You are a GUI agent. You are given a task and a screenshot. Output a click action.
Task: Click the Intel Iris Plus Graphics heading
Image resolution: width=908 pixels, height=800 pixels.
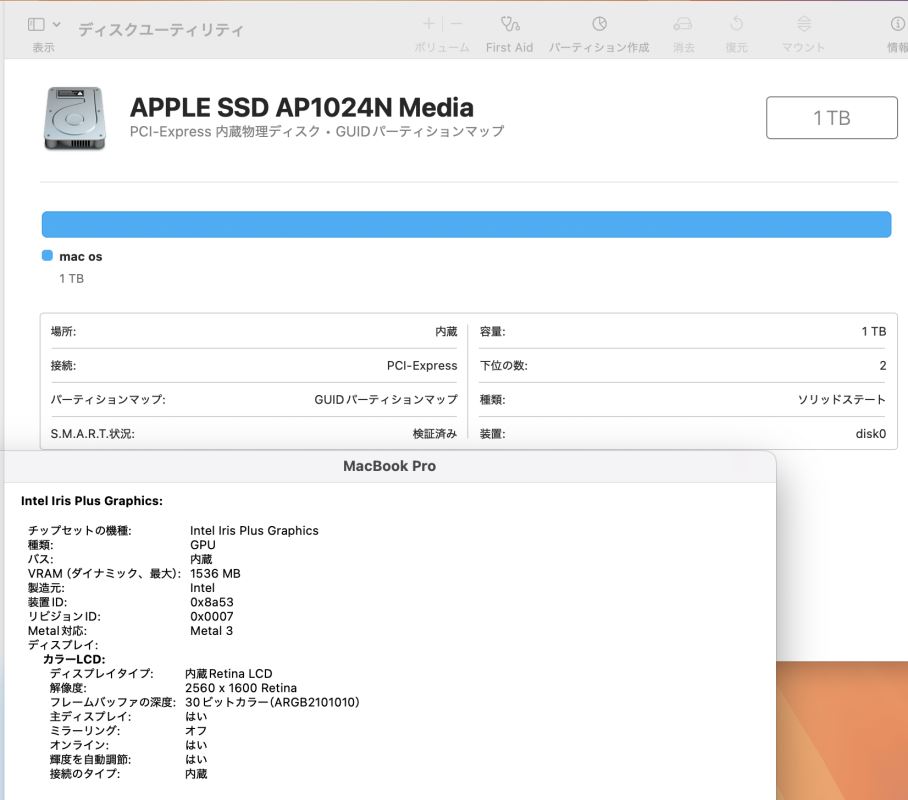[91, 501]
